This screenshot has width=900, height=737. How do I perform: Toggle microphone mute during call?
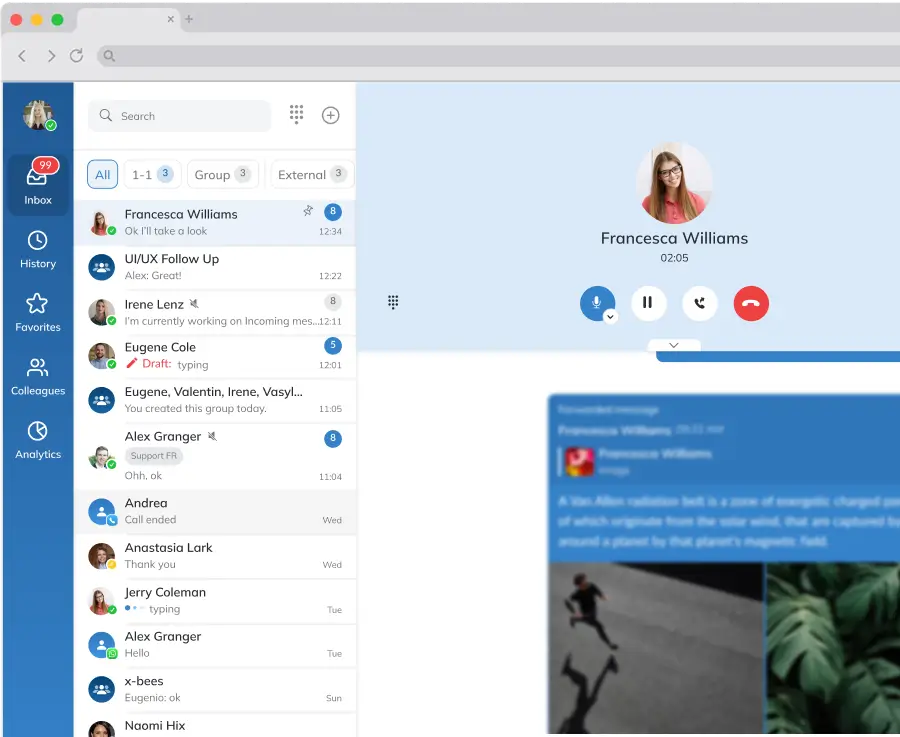(x=596, y=301)
